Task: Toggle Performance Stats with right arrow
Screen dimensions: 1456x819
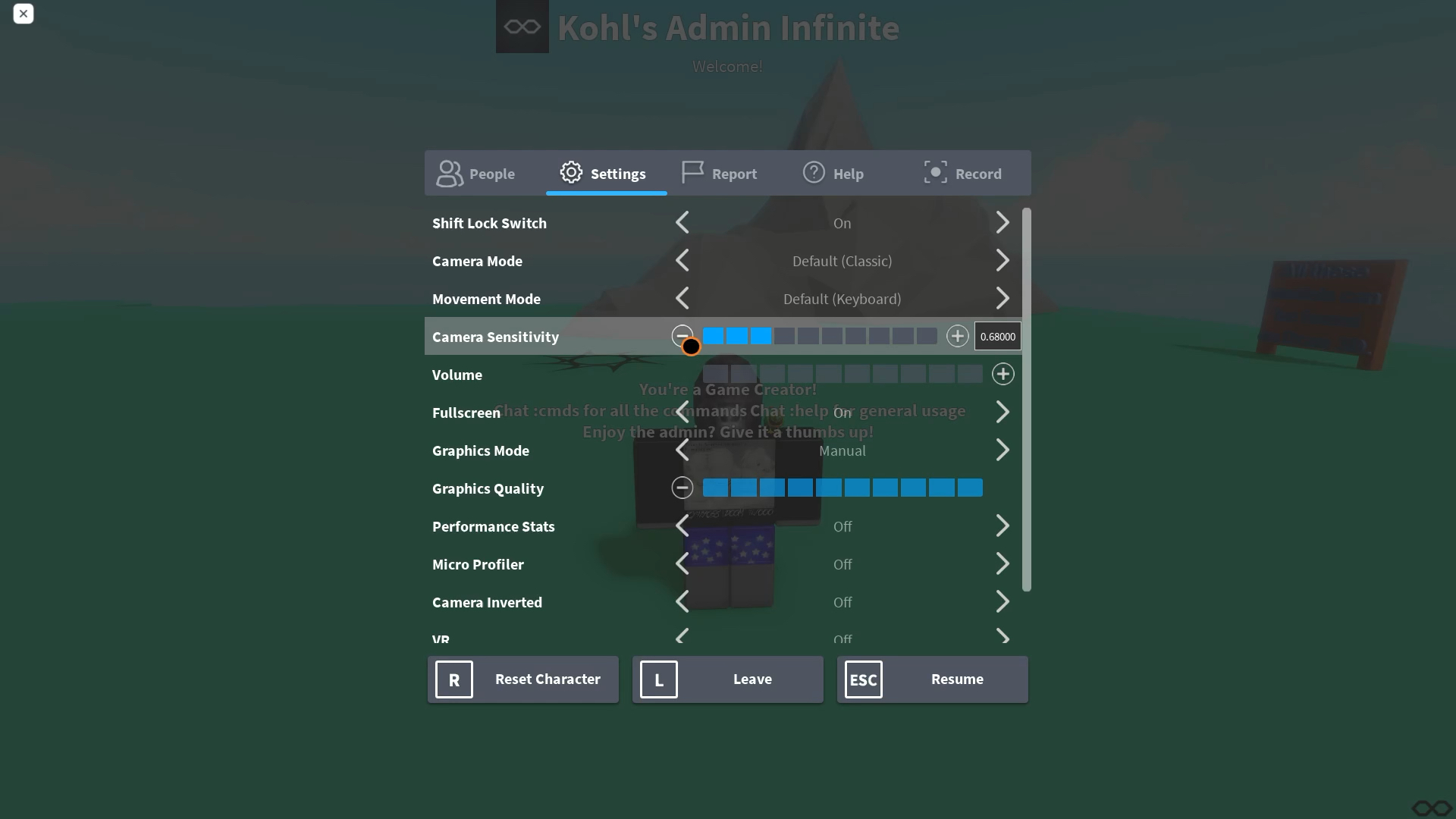Action: (1003, 526)
